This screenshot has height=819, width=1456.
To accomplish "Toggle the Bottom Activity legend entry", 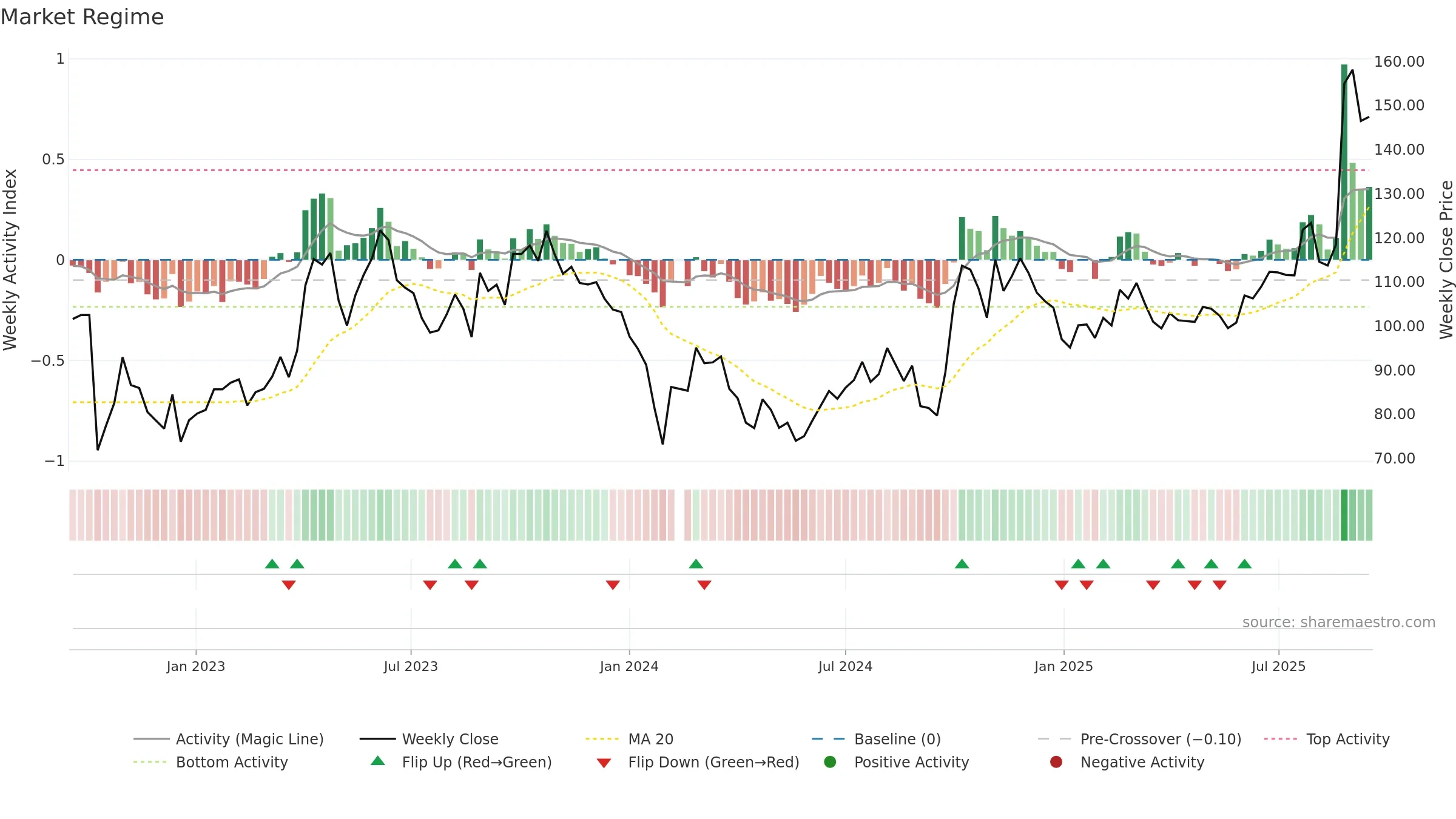I will (x=211, y=762).
